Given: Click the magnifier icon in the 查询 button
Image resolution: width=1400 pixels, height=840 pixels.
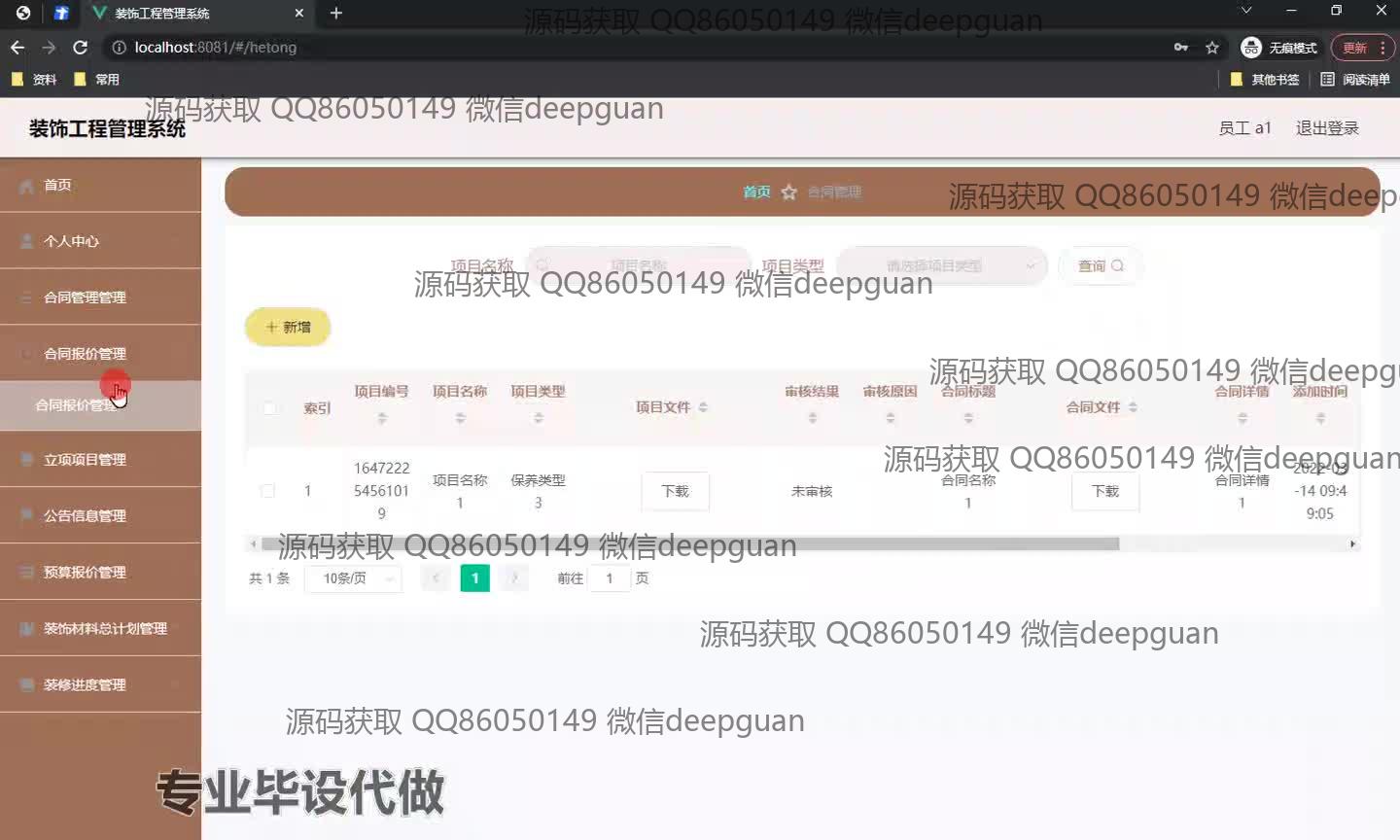Looking at the screenshot, I should pos(1117,265).
